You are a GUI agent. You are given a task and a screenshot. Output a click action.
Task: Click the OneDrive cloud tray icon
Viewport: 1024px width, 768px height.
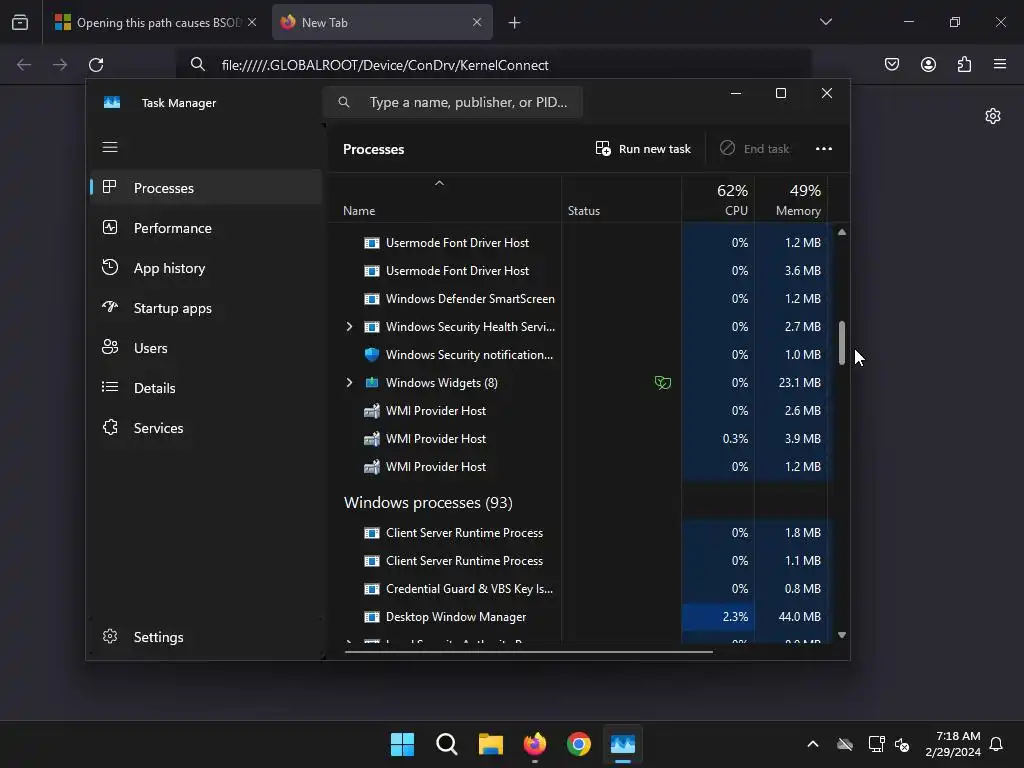coord(845,744)
